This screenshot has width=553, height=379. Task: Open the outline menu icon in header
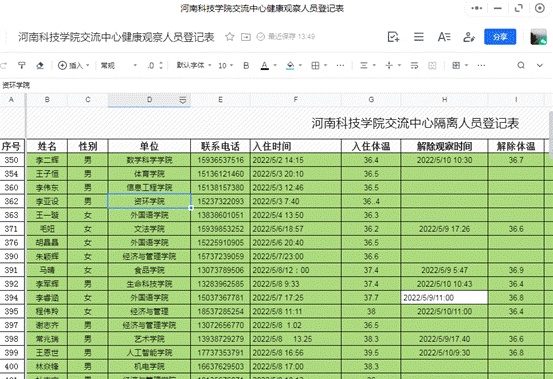point(419,37)
